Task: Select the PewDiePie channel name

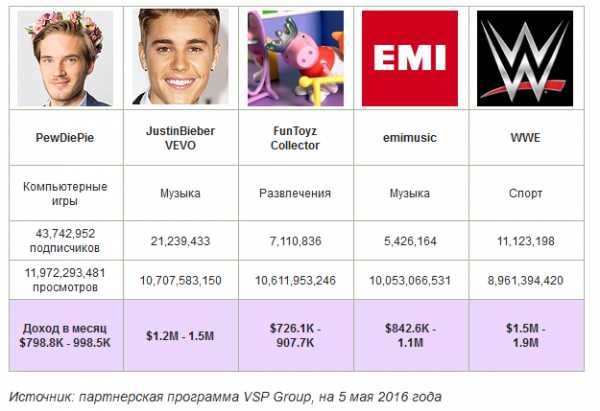Action: (65, 138)
